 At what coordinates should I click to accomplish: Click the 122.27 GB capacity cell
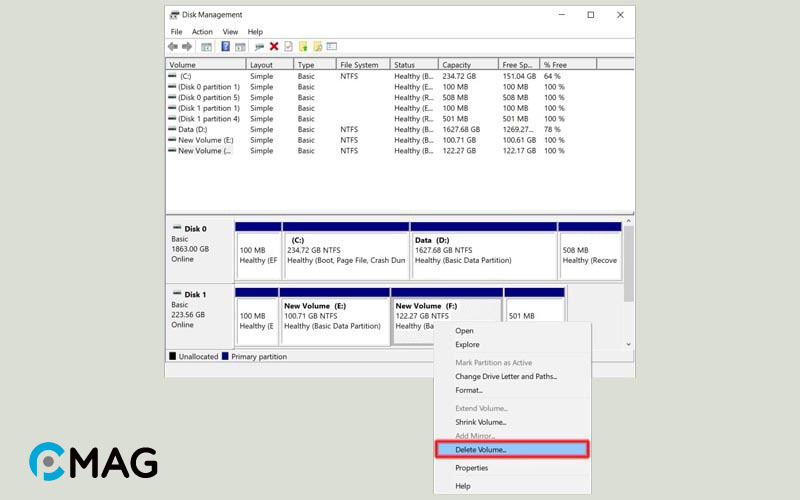pos(459,151)
